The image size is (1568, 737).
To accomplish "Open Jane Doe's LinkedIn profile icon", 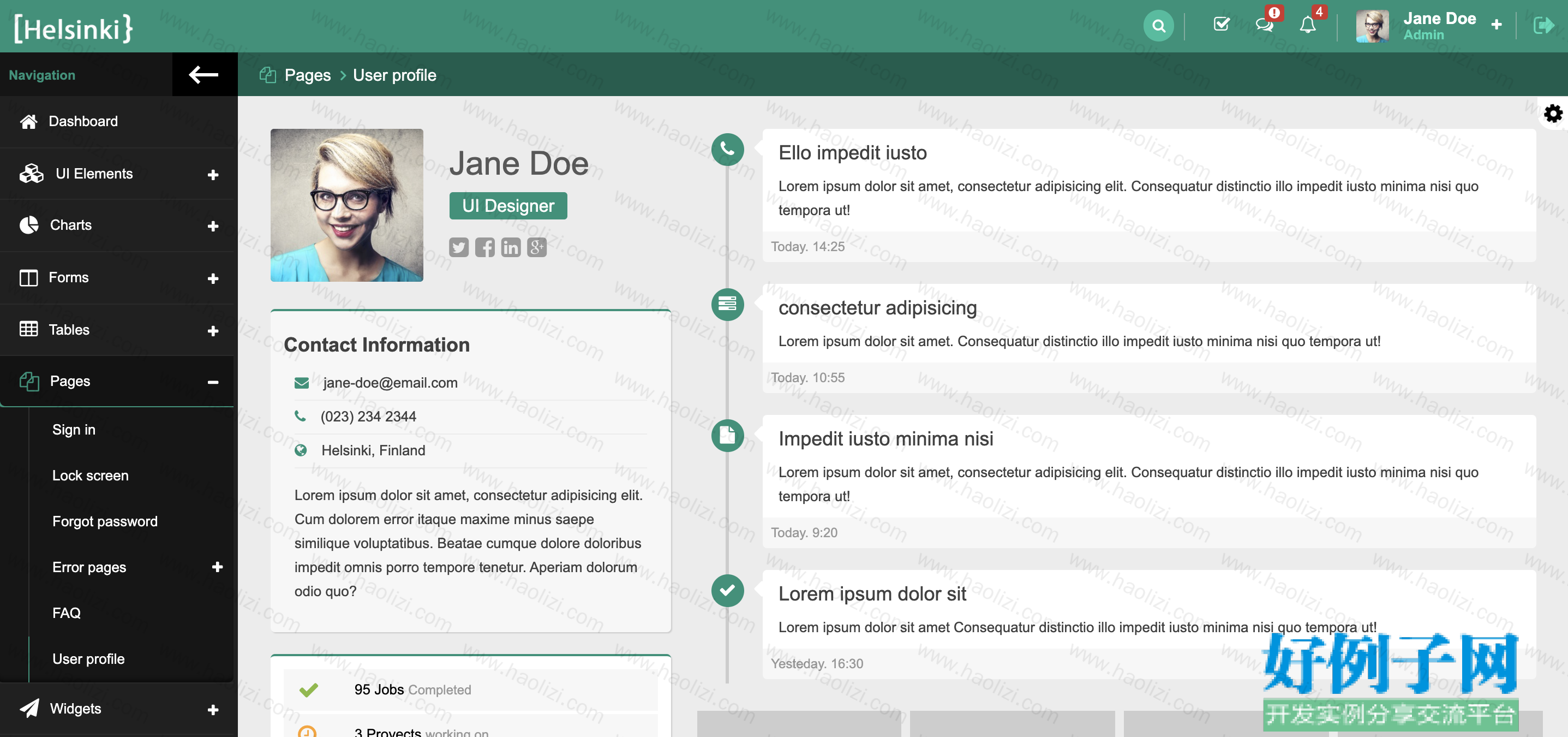I will tap(511, 247).
